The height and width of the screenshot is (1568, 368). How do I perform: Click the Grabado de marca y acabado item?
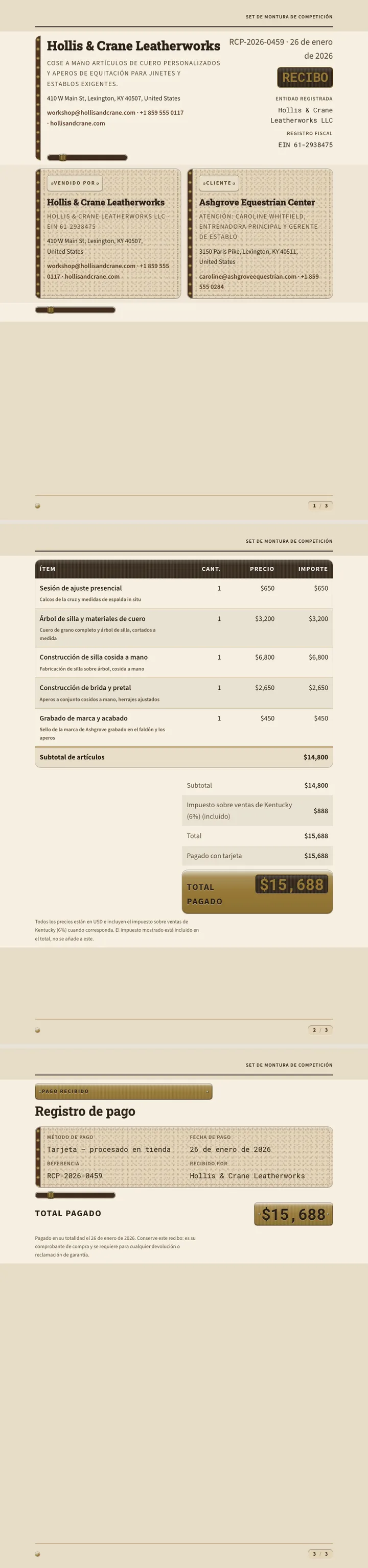83,718
